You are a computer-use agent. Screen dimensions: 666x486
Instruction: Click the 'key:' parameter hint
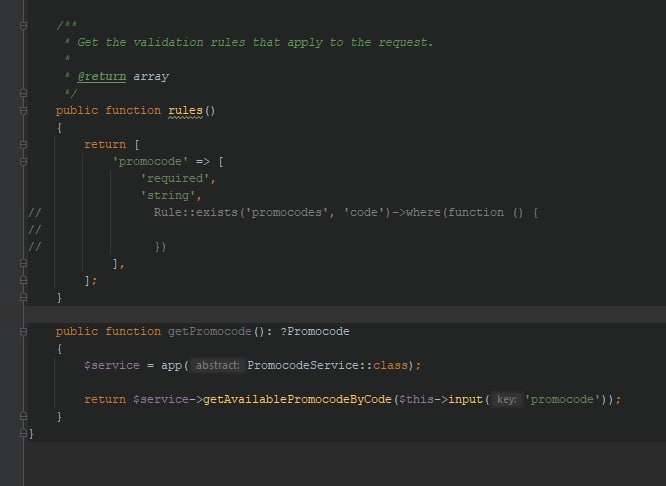coord(507,399)
